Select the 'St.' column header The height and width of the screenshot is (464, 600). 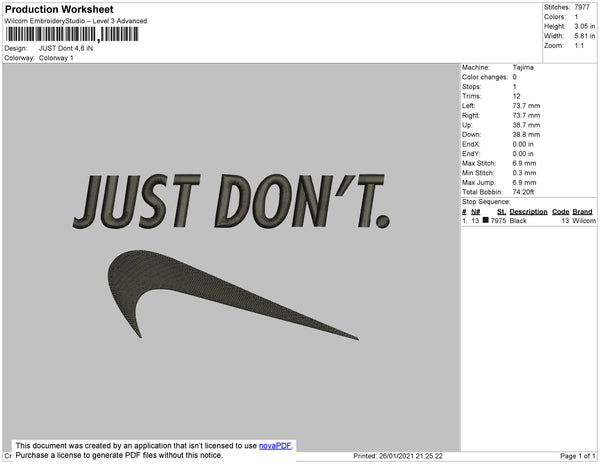pos(501,212)
